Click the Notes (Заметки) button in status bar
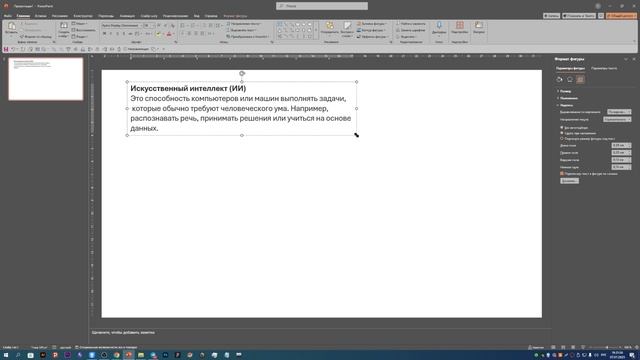The image size is (640, 360). tap(536, 347)
